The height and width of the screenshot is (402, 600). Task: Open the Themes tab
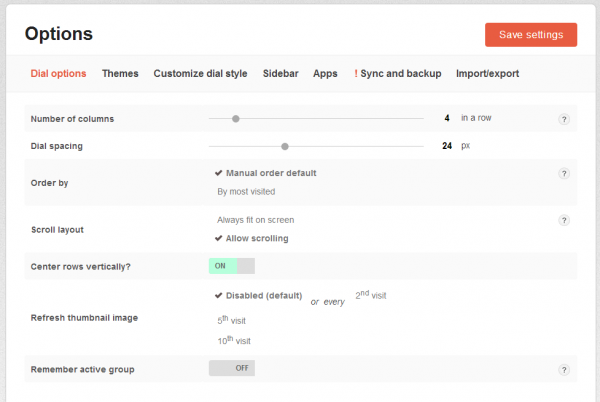pyautogui.click(x=120, y=73)
